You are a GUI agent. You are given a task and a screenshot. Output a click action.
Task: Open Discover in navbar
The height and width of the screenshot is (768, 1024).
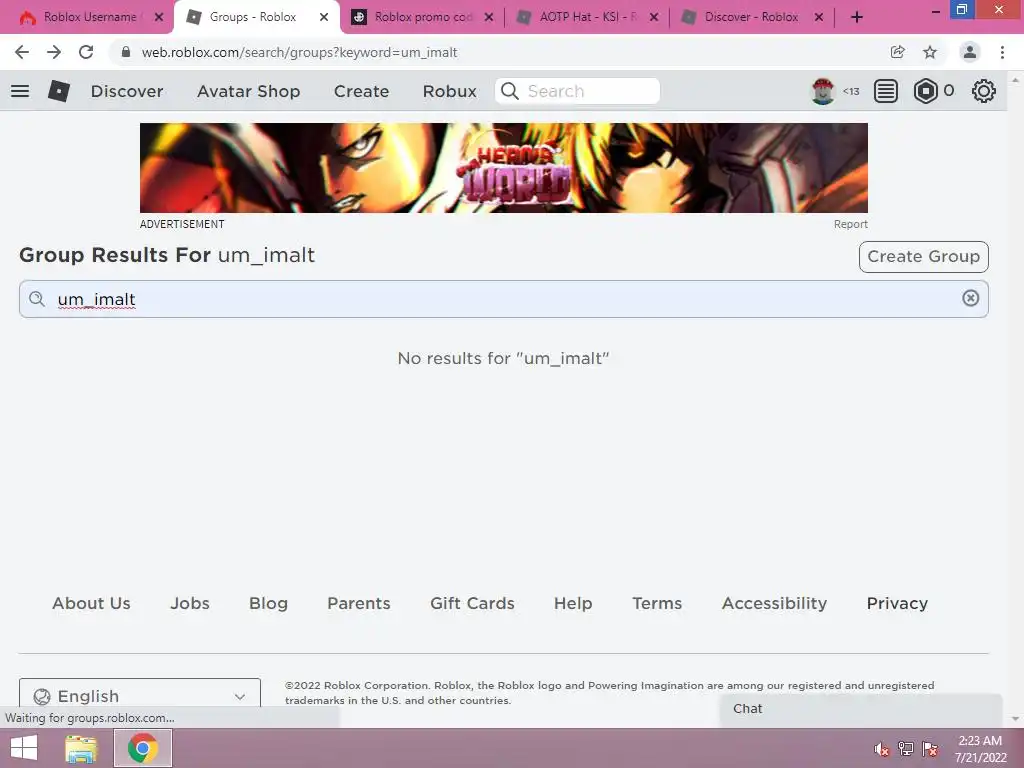pyautogui.click(x=127, y=91)
